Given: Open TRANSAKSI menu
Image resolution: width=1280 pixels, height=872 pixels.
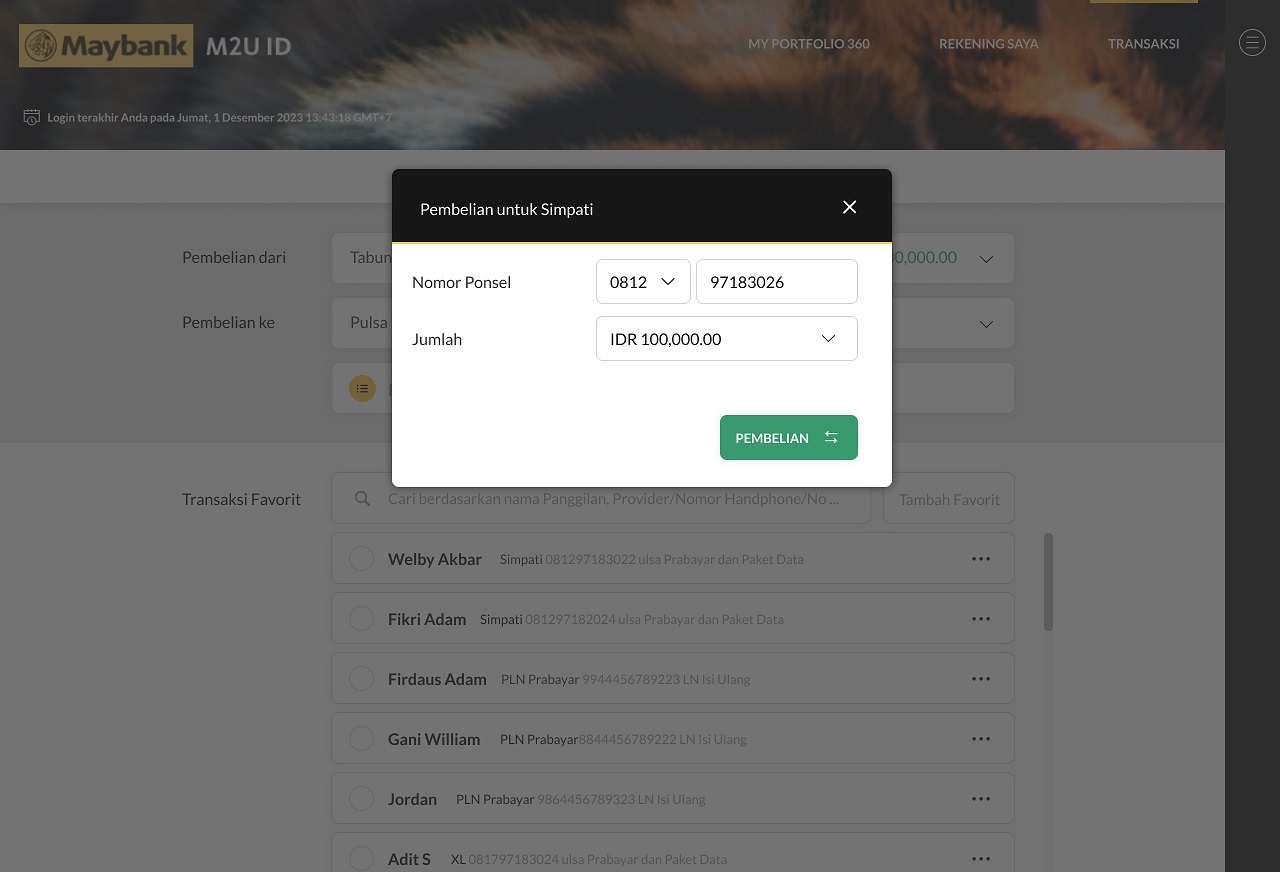Looking at the screenshot, I should (1144, 44).
